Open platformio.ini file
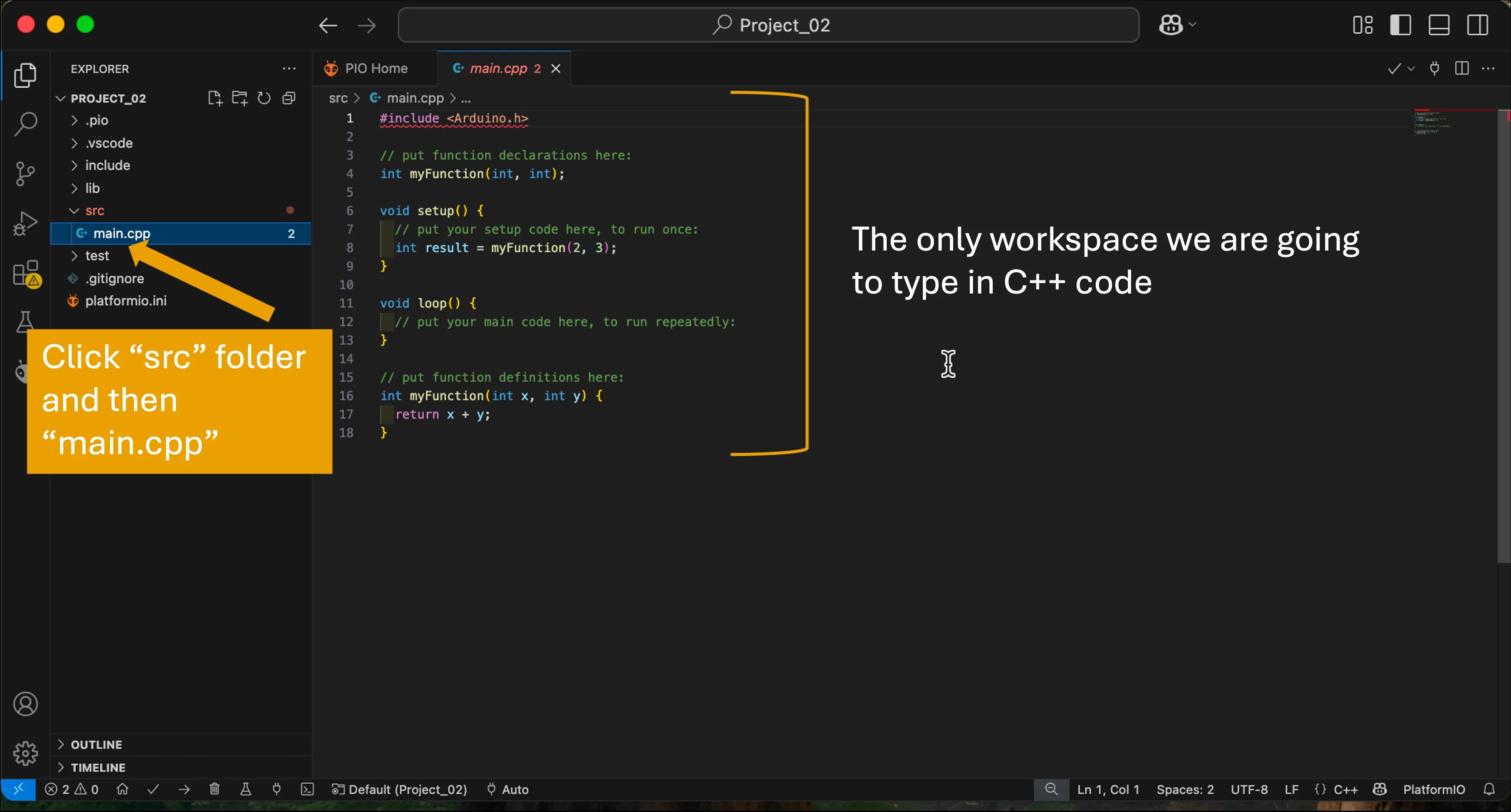Image resolution: width=1511 pixels, height=812 pixels. point(181,301)
